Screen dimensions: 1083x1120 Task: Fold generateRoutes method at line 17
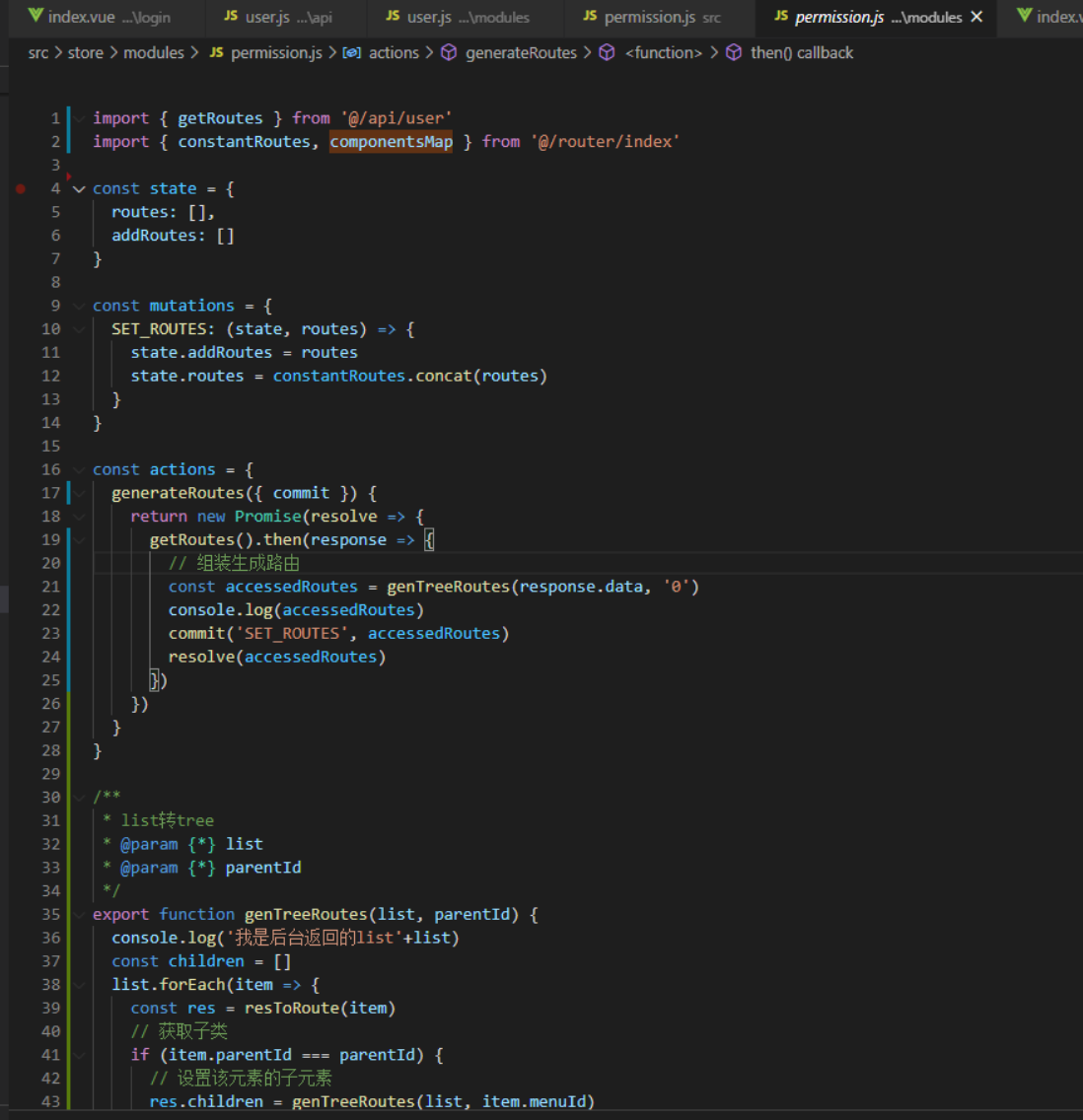pos(79,493)
